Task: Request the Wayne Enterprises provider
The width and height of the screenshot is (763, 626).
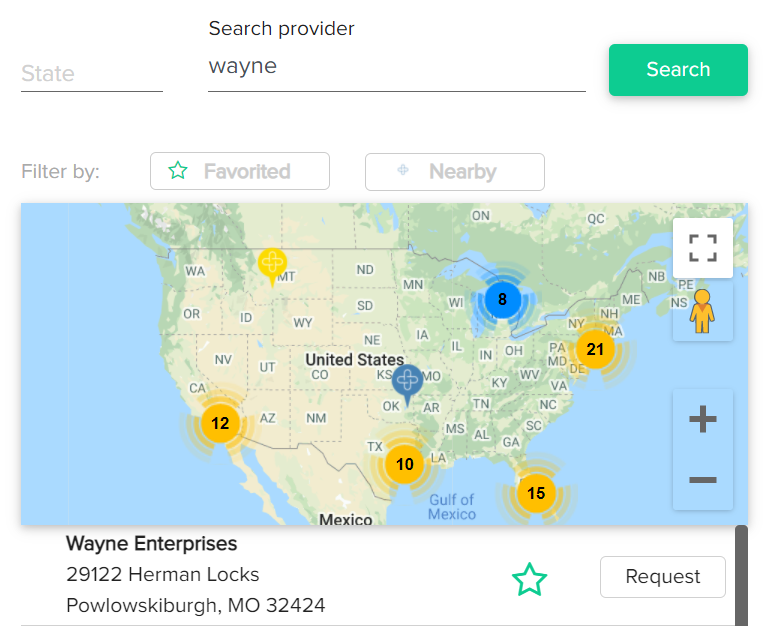Action: click(663, 577)
